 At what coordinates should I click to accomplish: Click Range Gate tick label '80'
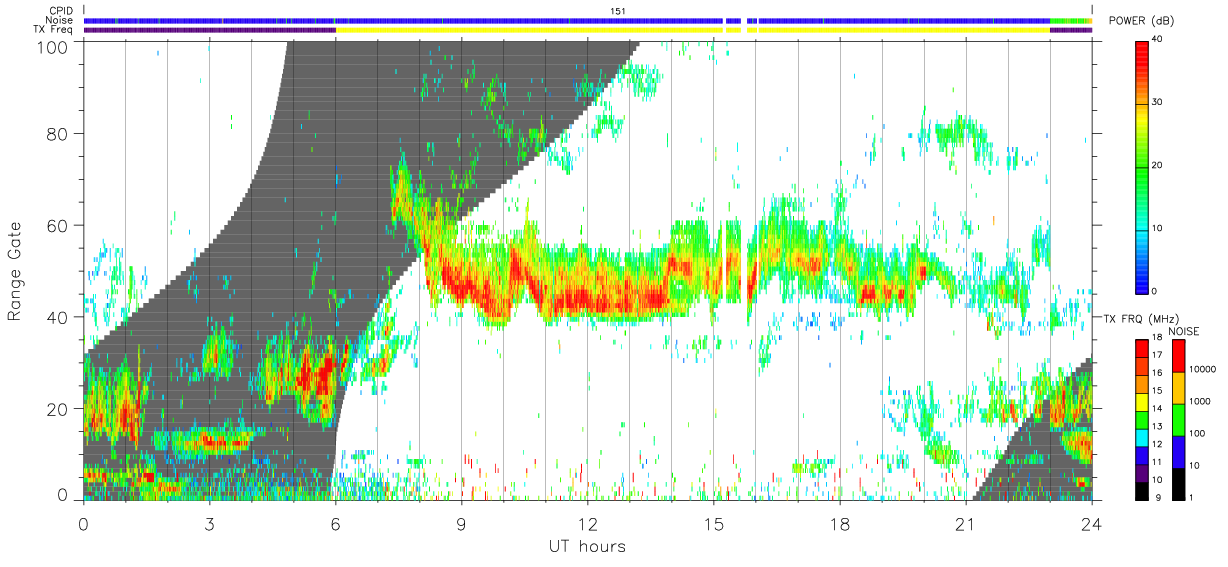point(58,133)
